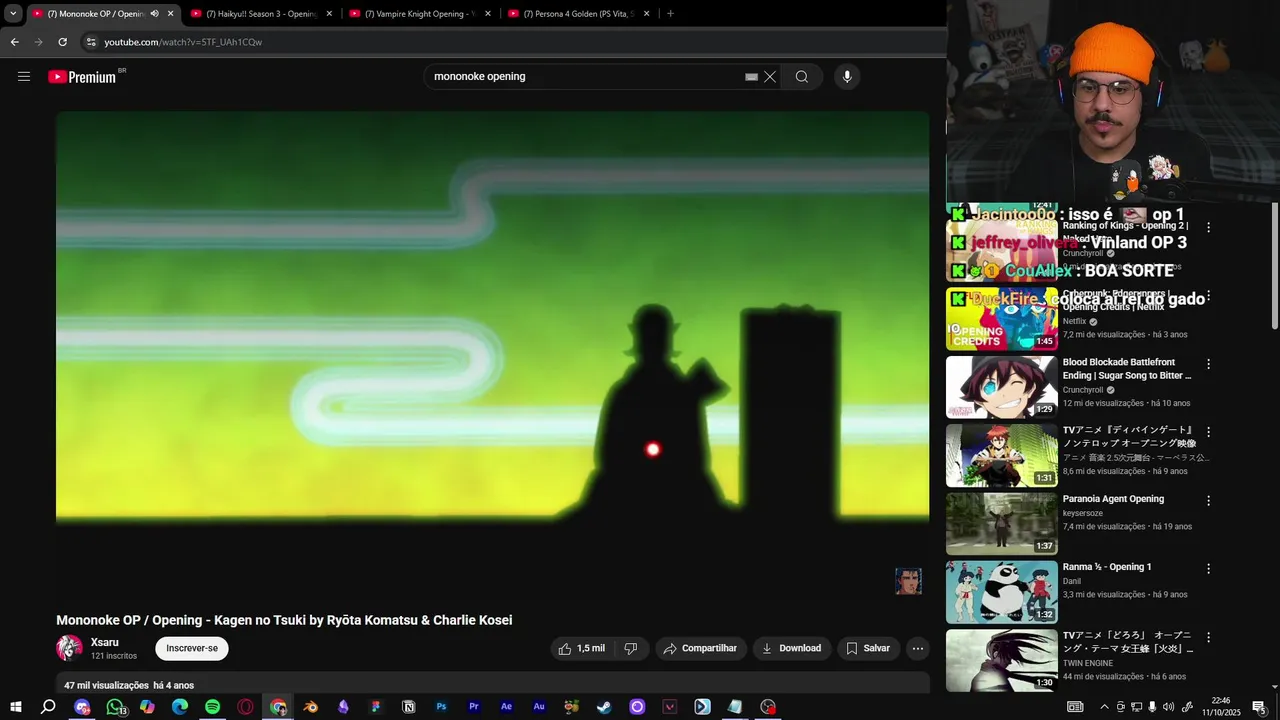The width and height of the screenshot is (1280, 720).
Task: Reload the page in browser
Action: pyautogui.click(x=62, y=42)
